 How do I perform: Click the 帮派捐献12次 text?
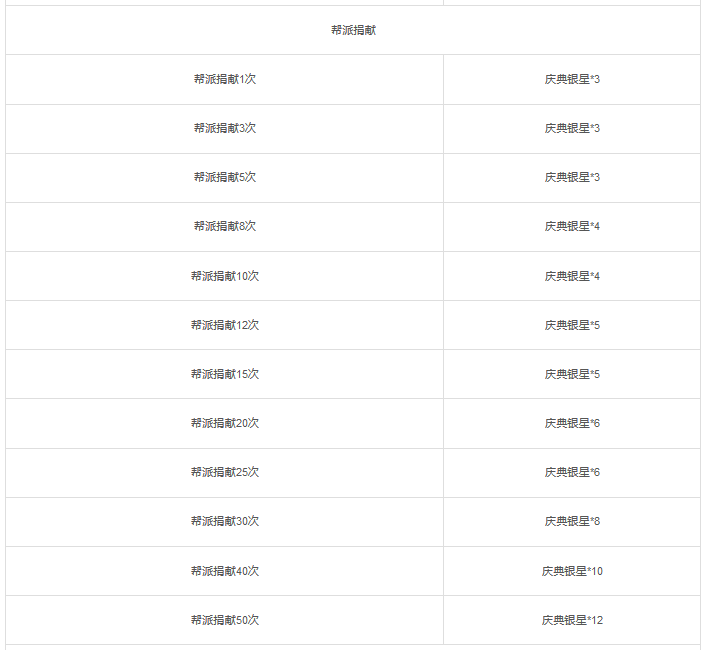pyautogui.click(x=225, y=325)
